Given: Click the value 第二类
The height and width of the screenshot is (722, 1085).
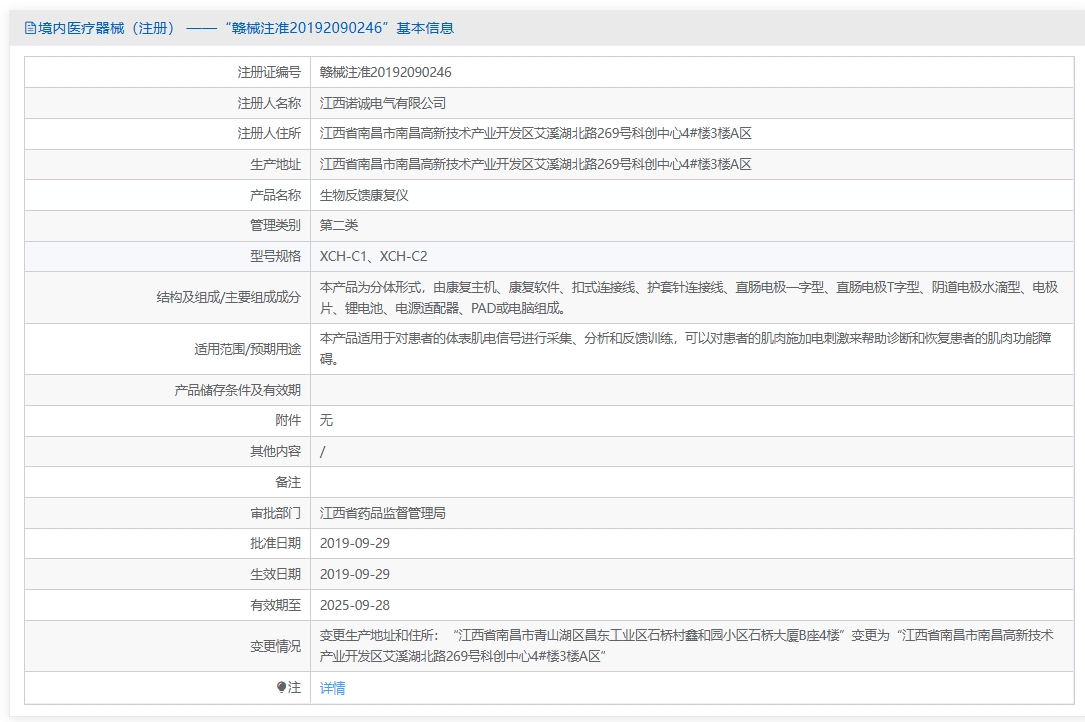Looking at the screenshot, I should tap(339, 226).
